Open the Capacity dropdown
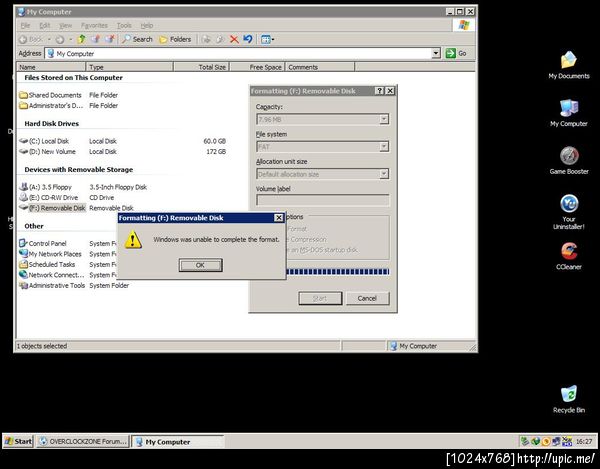The height and width of the screenshot is (469, 600). [x=384, y=119]
